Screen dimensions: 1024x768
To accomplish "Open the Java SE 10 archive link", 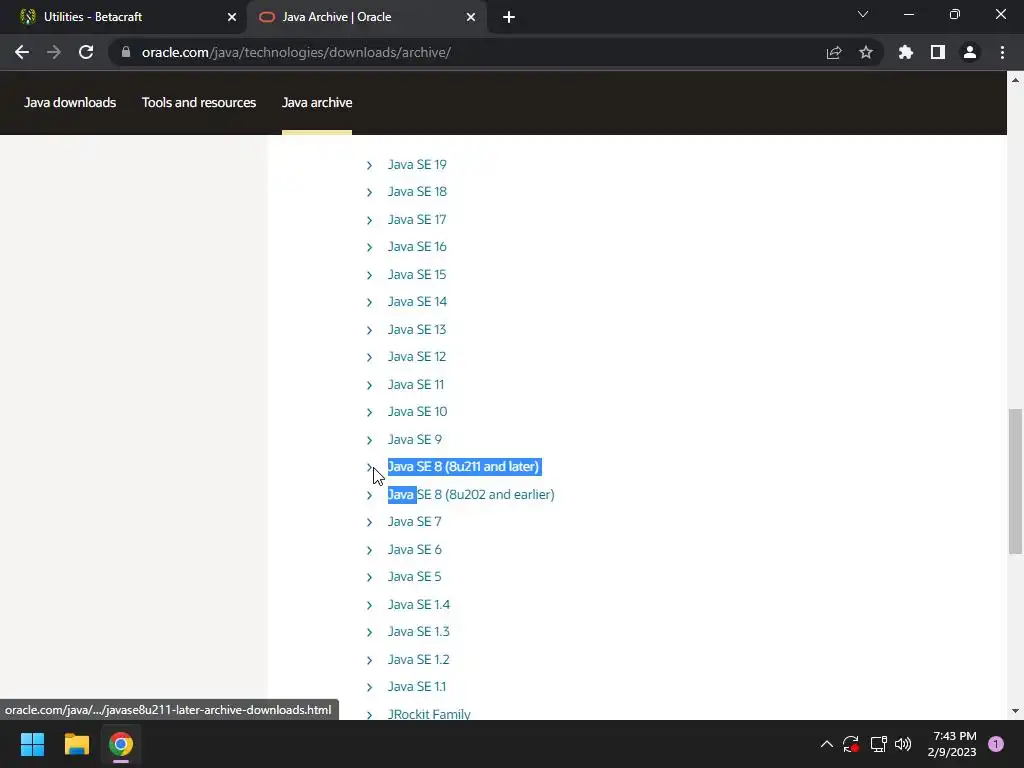I will tap(417, 412).
